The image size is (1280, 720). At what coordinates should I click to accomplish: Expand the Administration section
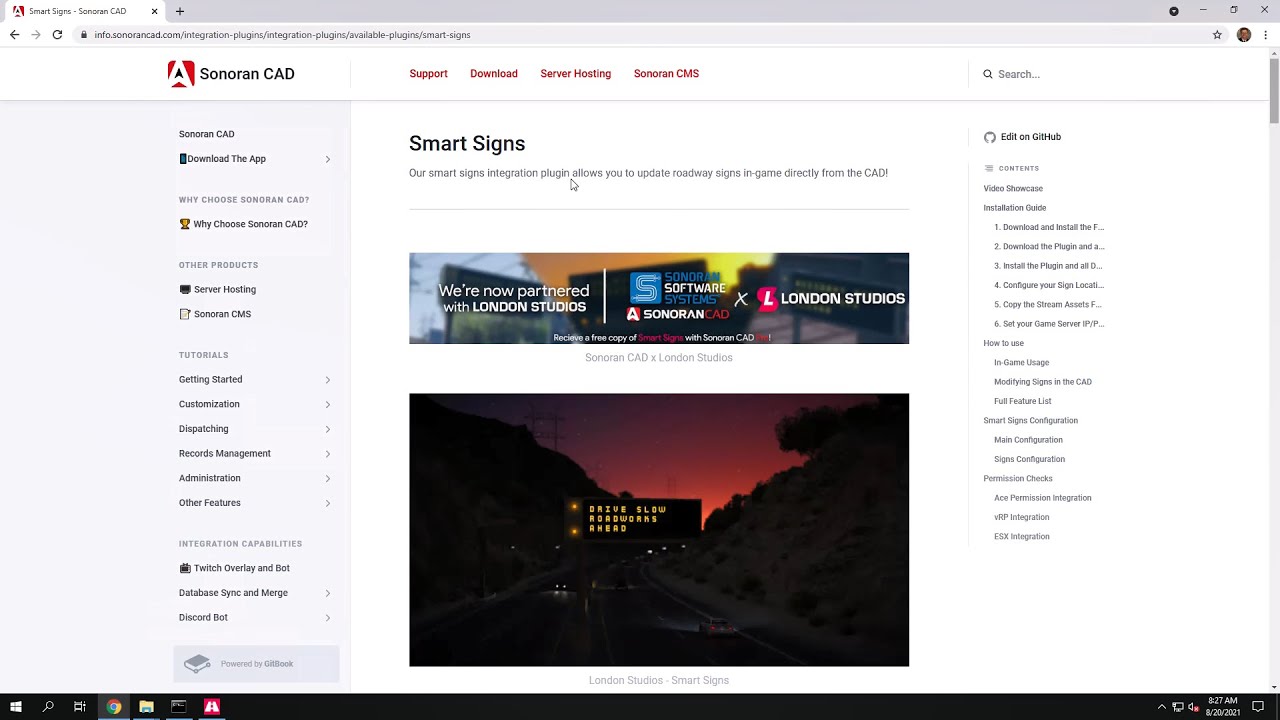point(327,478)
